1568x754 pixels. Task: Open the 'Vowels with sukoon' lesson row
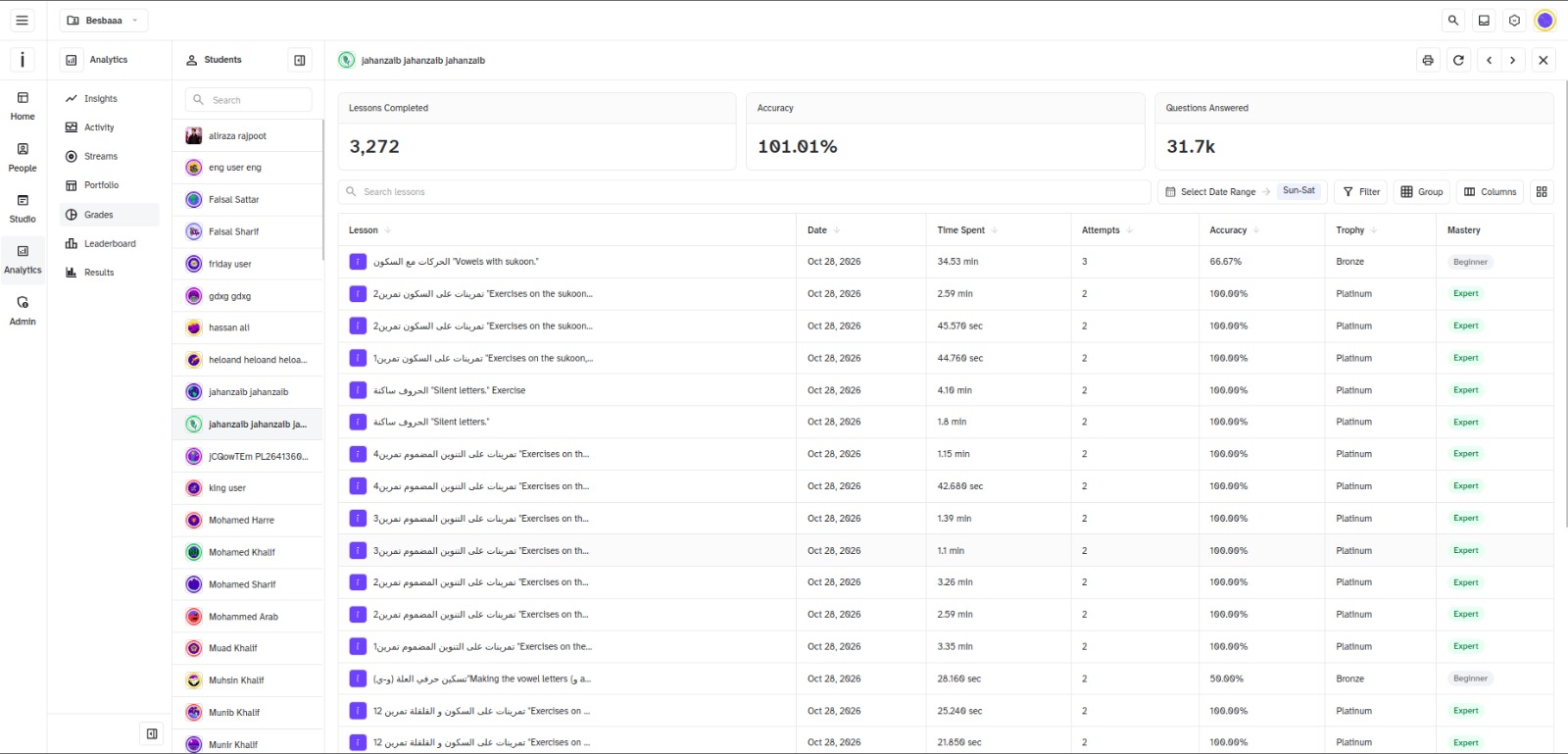coord(946,262)
